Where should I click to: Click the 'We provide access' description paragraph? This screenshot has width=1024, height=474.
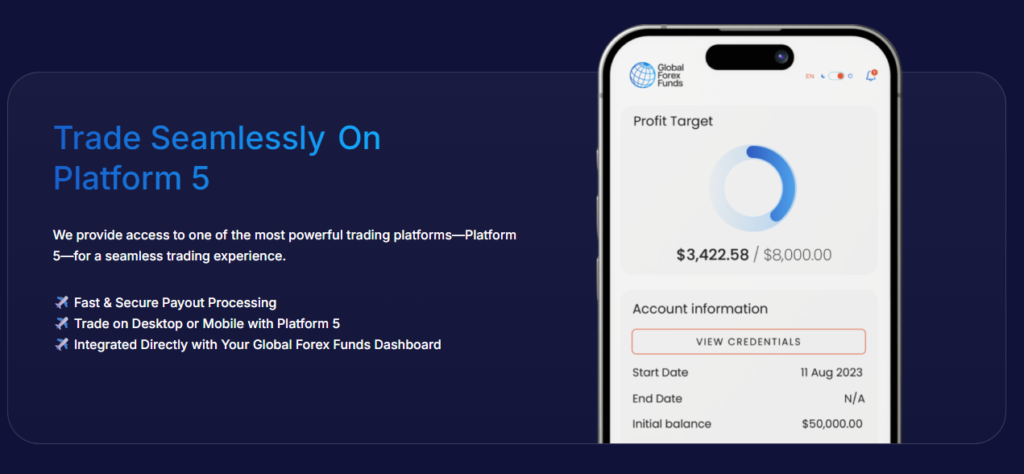(285, 245)
